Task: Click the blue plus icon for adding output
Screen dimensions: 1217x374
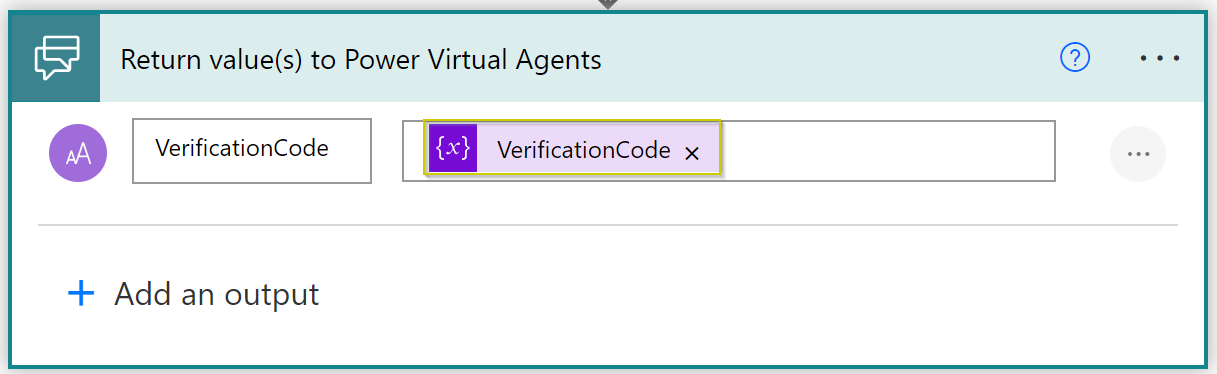Action: tap(80, 294)
